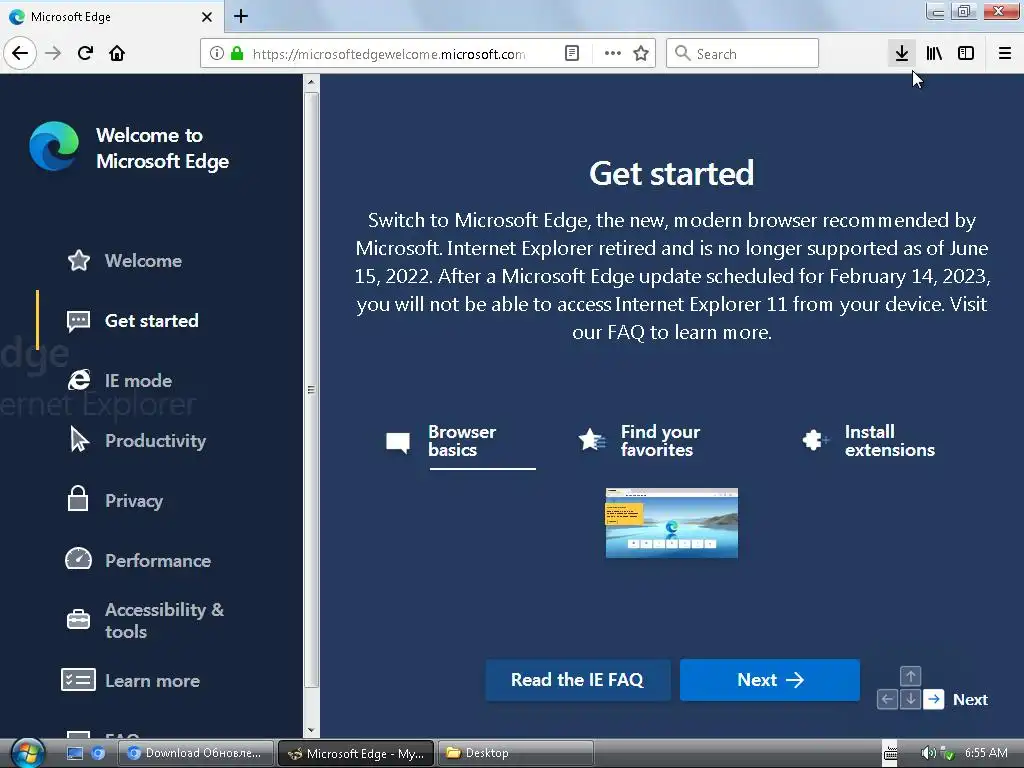Viewport: 1024px width, 768px height.
Task: Reload the current page
Action: 85,53
